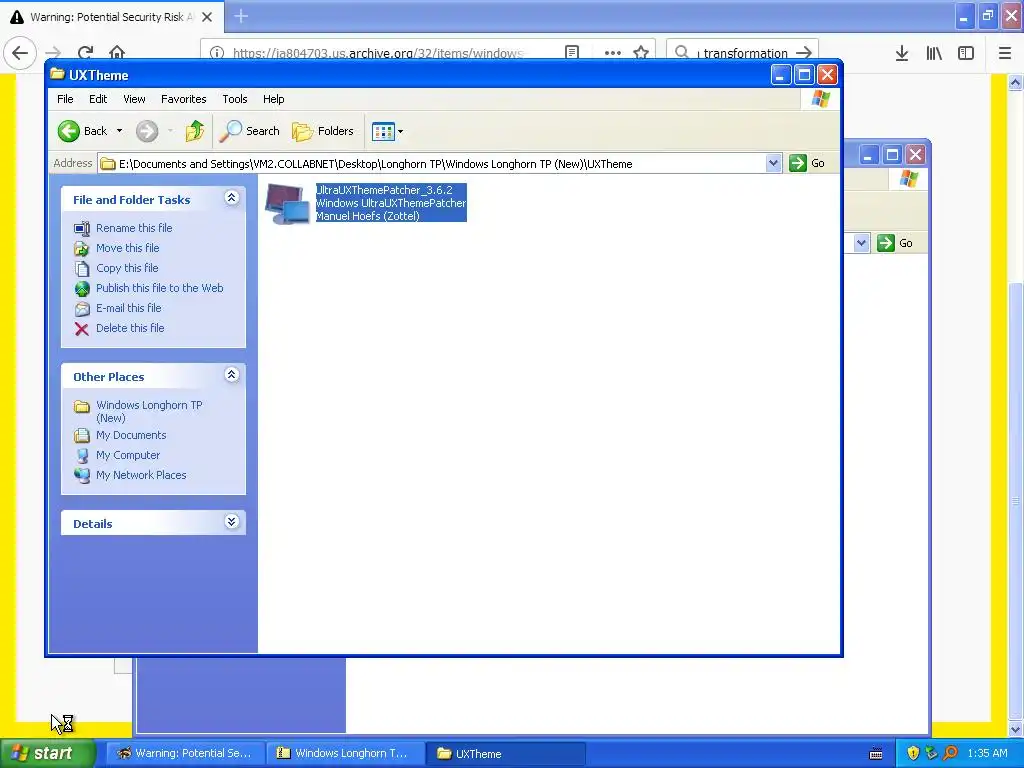Switch to Windows Longhorn T... taskbar button
The width and height of the screenshot is (1024, 768).
pyautogui.click(x=345, y=754)
